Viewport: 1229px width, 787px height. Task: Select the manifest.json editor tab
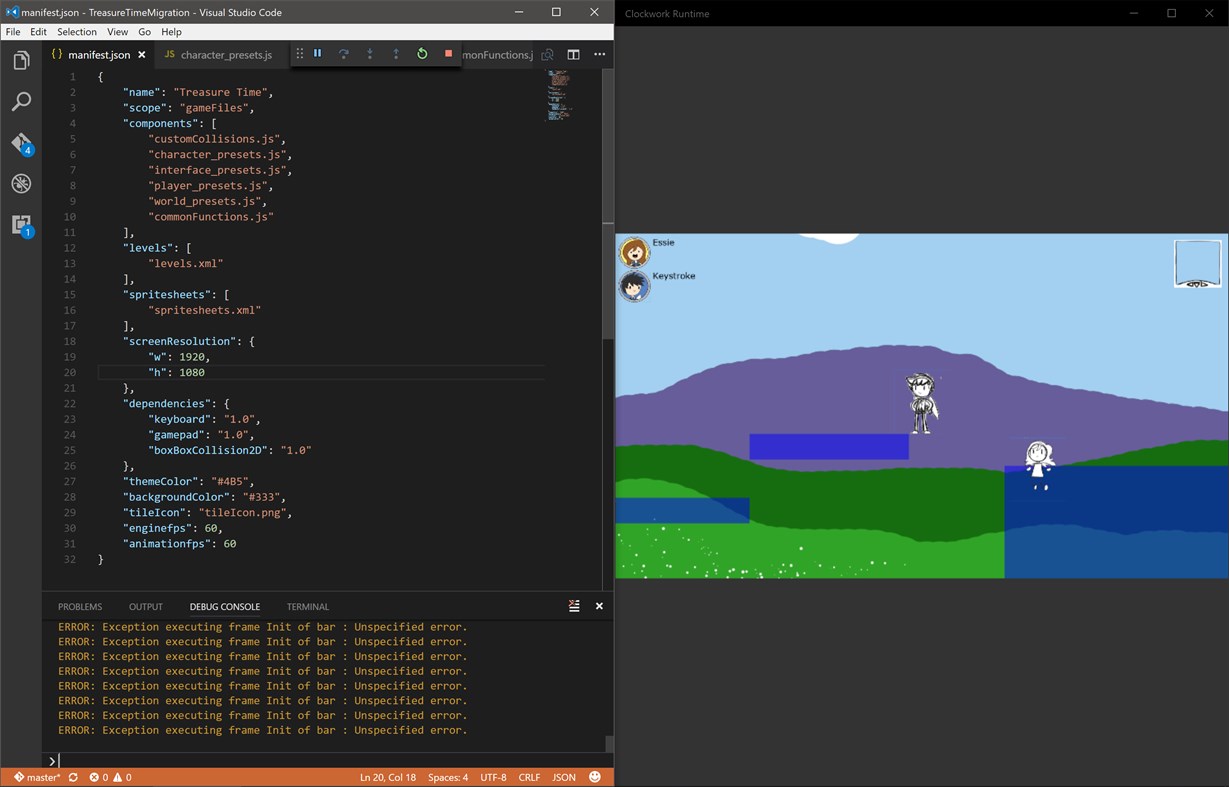[x=98, y=55]
